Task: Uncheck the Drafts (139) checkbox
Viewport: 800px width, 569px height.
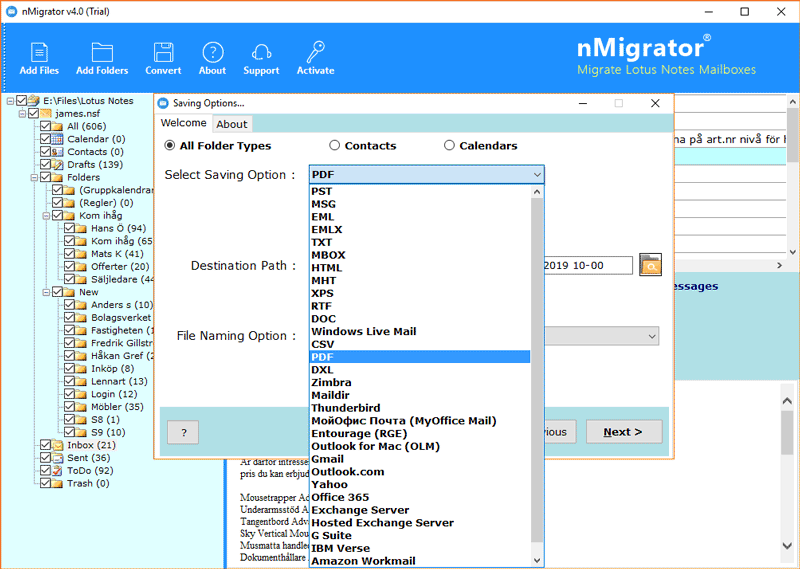Action: click(45, 164)
